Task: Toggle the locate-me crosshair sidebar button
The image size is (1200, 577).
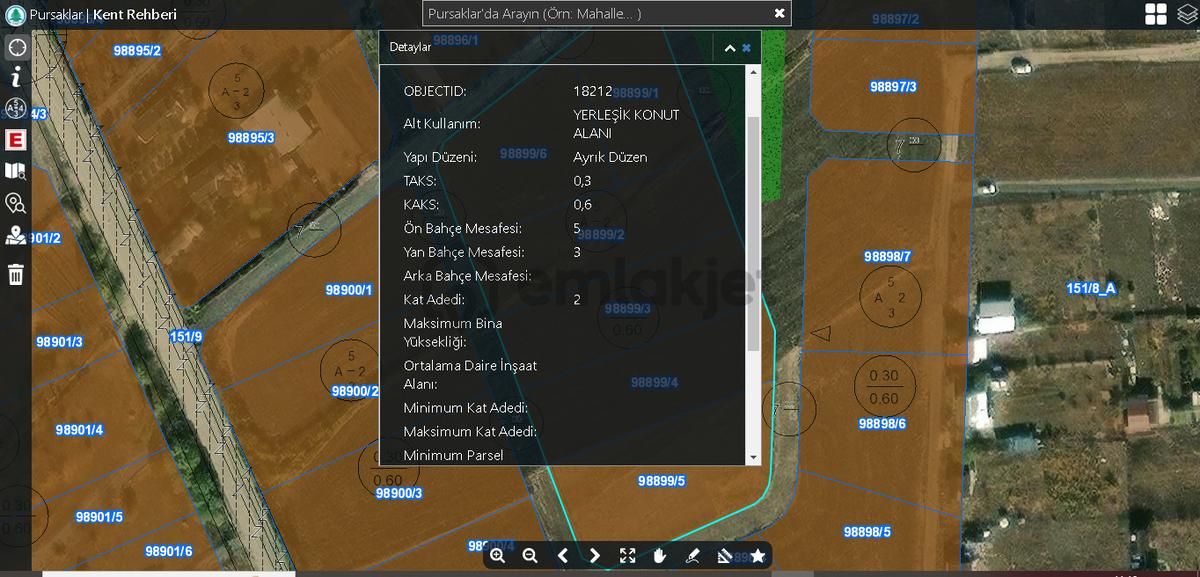Action: (x=16, y=47)
